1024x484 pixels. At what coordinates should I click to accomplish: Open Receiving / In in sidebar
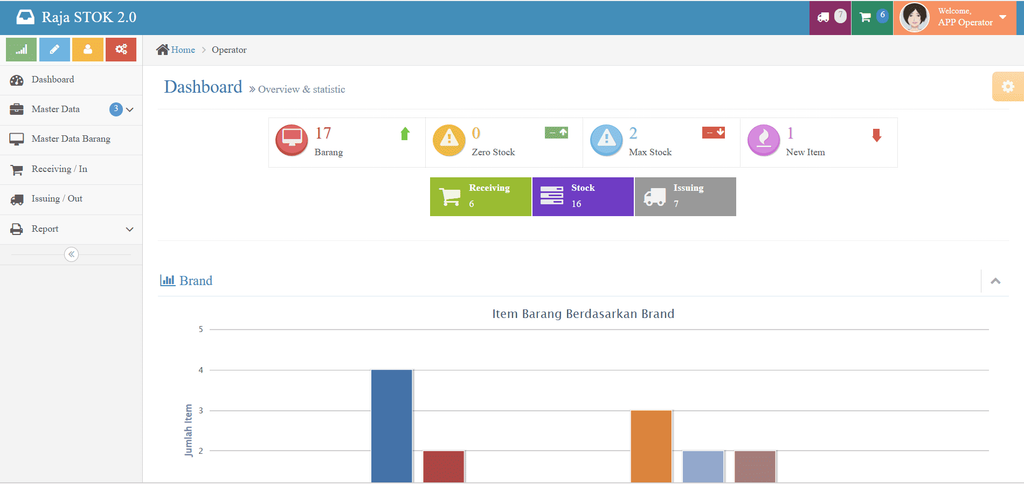coord(71,169)
